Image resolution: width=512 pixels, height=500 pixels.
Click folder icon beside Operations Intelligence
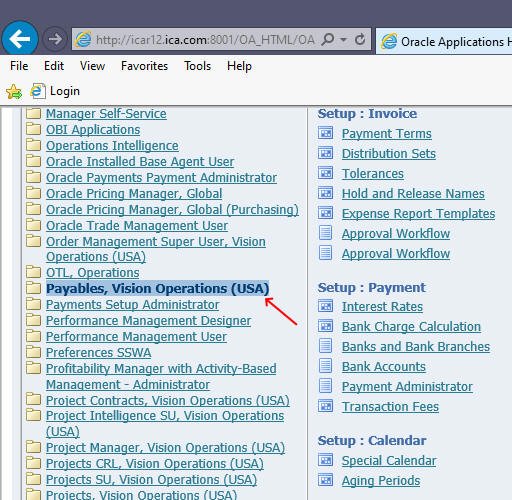(33, 145)
